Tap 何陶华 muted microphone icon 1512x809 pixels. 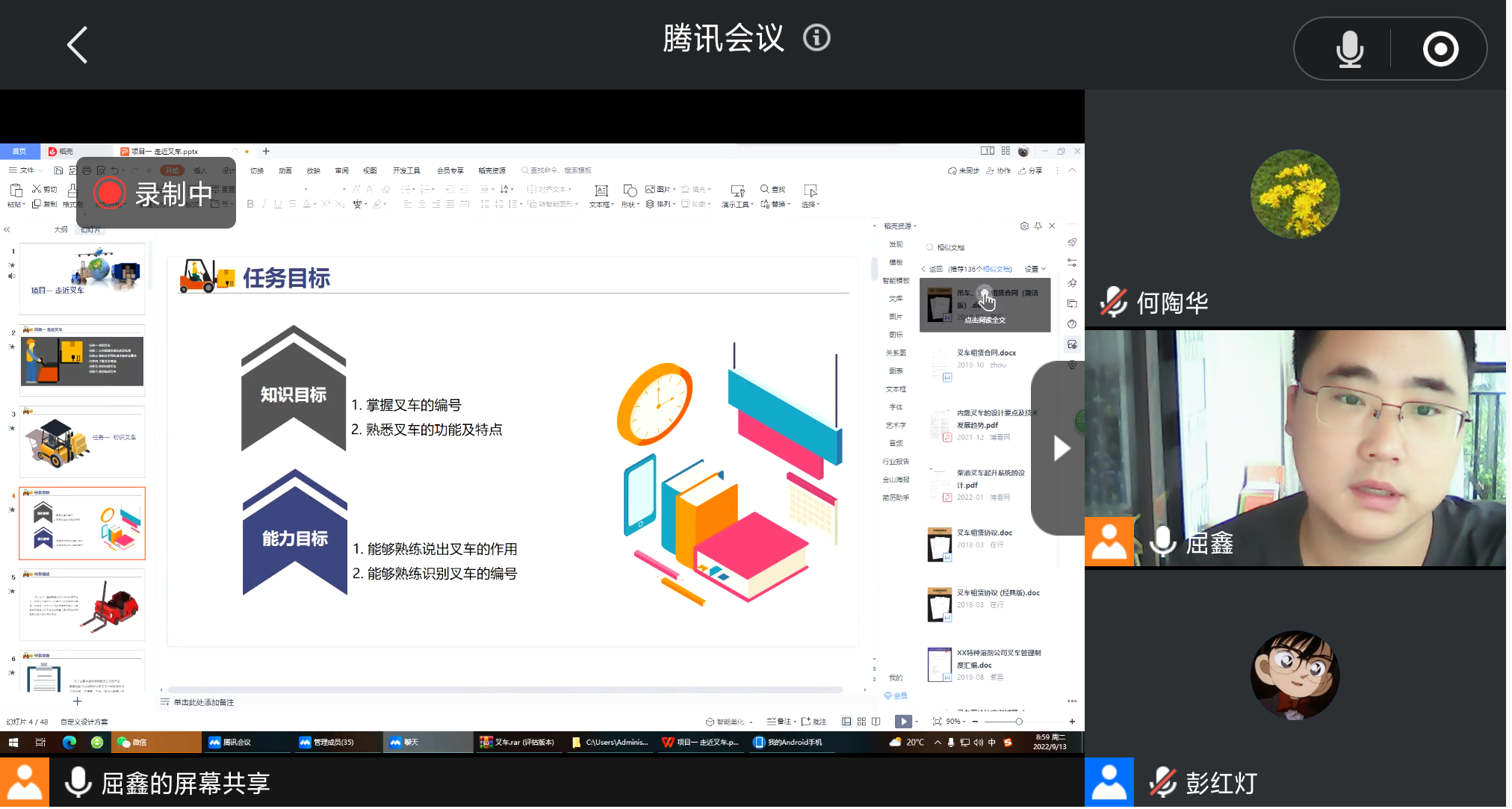point(1114,303)
